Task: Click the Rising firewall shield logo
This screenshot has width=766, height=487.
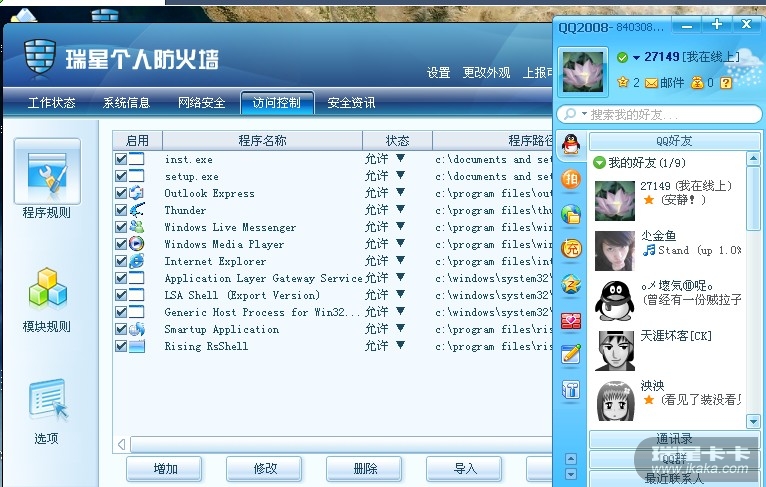Action: [x=40, y=57]
